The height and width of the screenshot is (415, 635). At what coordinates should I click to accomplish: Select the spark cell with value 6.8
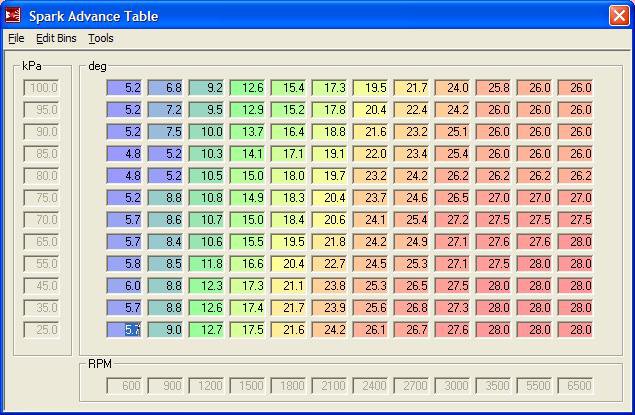click(166, 88)
